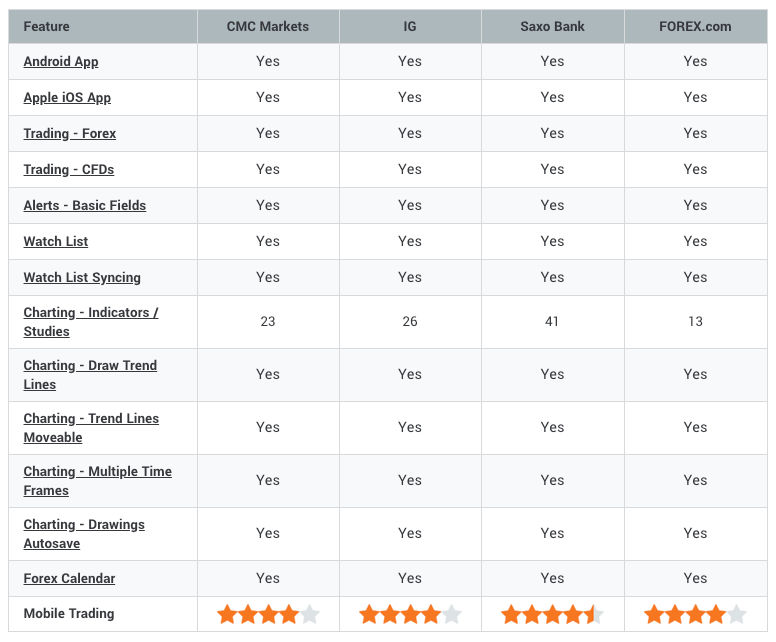Click Saxo Bank mobile trading star rating
This screenshot has height=642, width=776.
[x=552, y=614]
